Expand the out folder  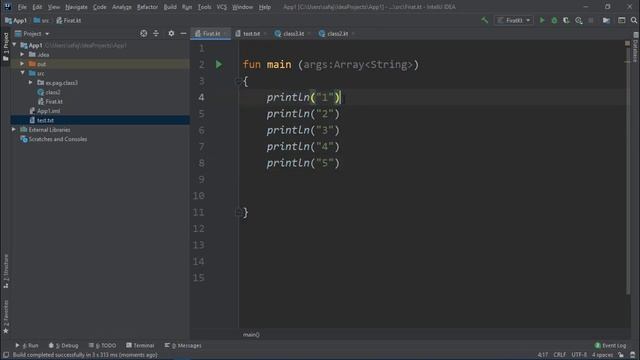(22, 64)
